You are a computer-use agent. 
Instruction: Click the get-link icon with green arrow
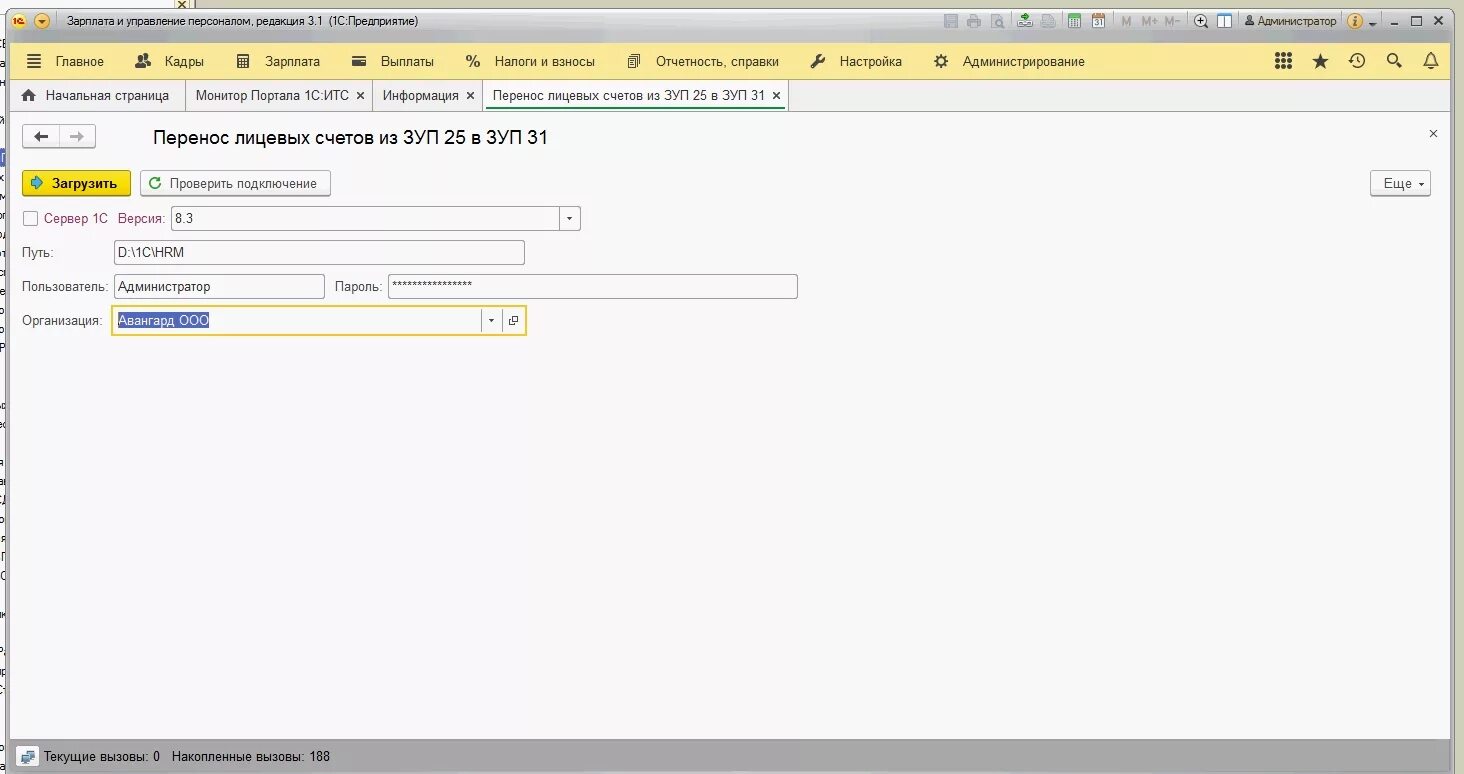point(1025,21)
